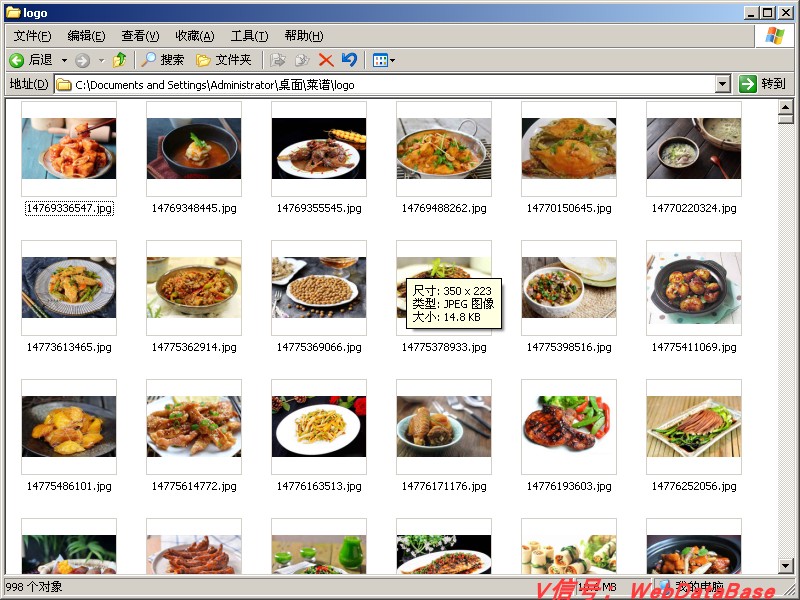
Task: Go up one folder level
Action: point(120,60)
